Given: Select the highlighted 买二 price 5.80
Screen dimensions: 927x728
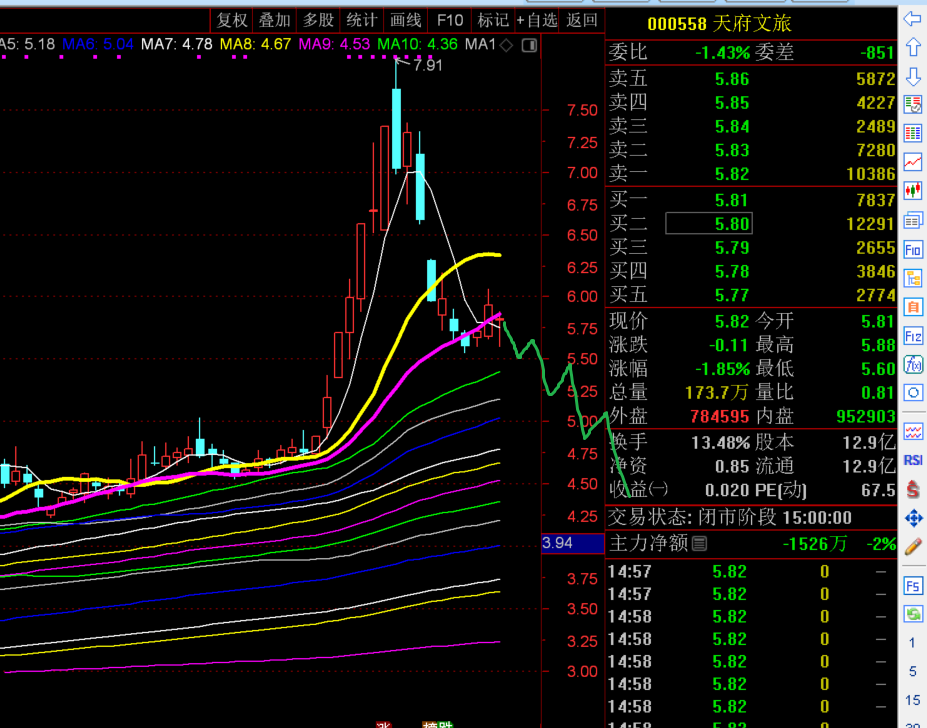Looking at the screenshot, I should (x=709, y=224).
